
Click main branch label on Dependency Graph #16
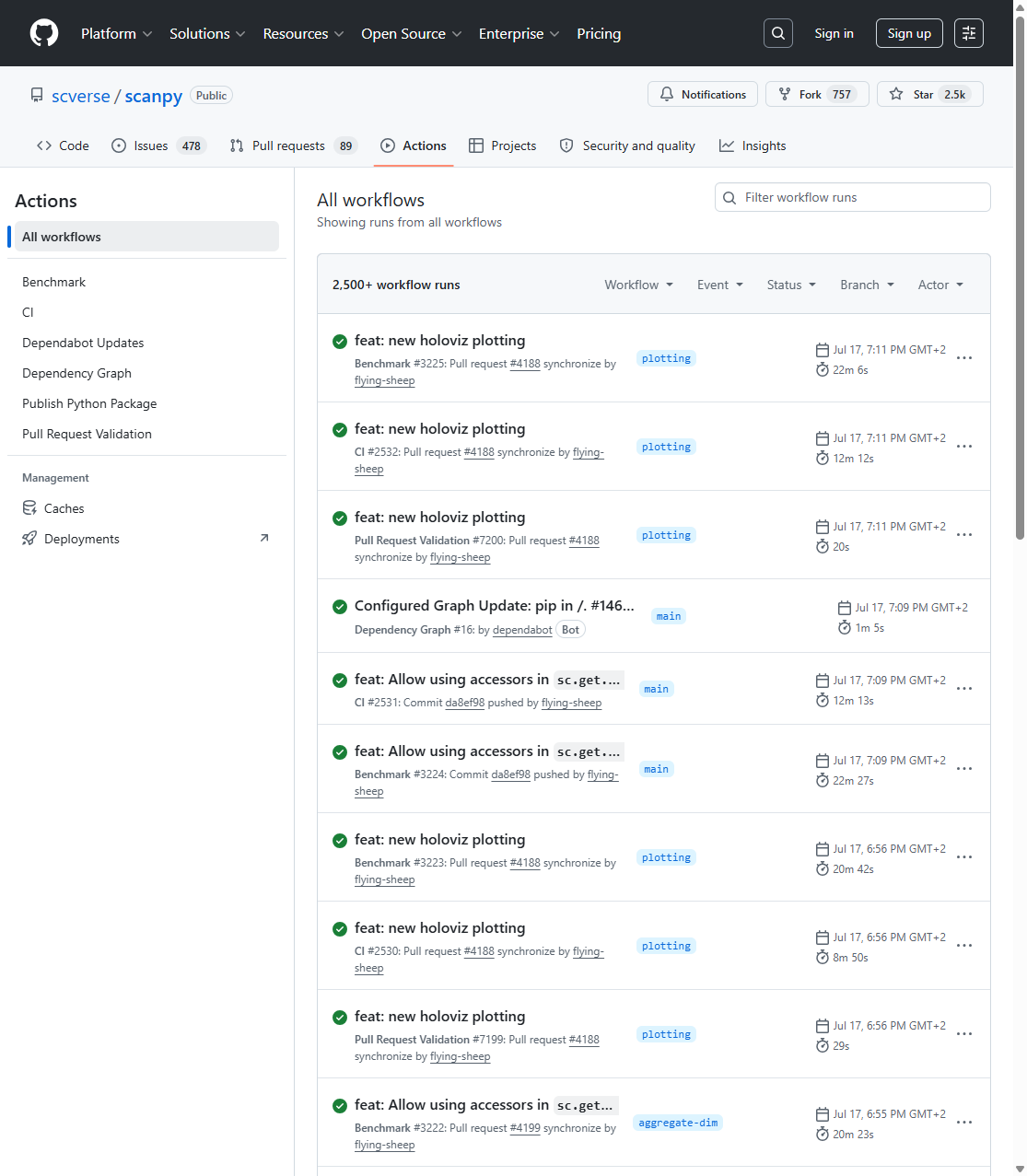tap(669, 616)
